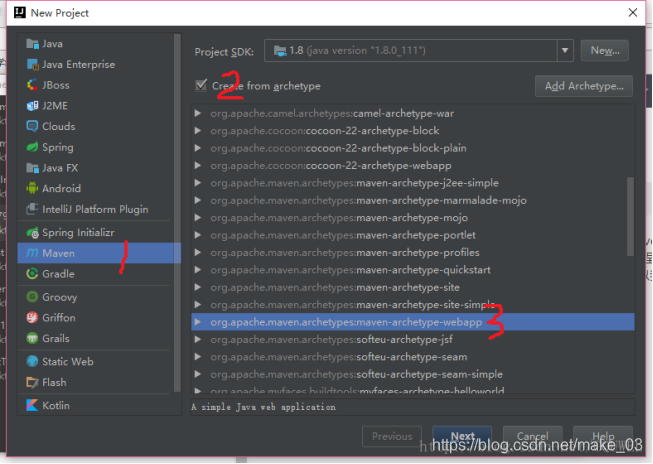Click the Android robot icon
This screenshot has width=653, height=464.
(32, 188)
